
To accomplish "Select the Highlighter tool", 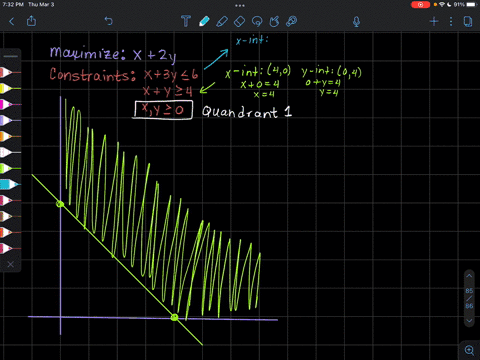I will 222,21.
